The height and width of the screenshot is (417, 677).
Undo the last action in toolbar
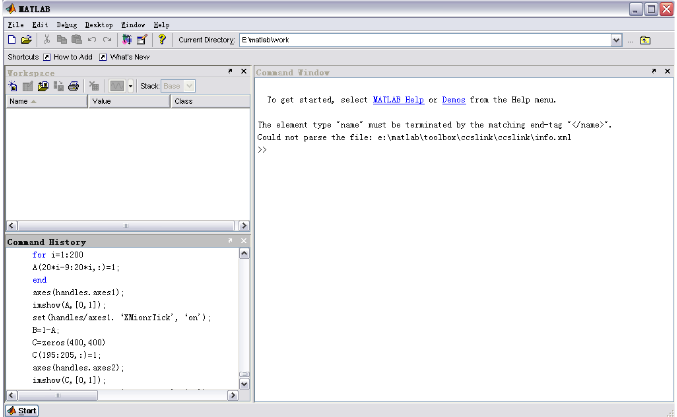tap(92, 40)
